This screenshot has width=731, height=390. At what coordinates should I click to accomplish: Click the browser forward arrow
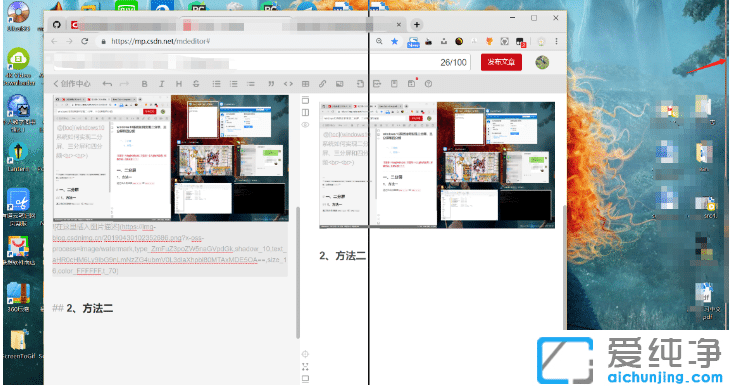pyautogui.click(x=69, y=41)
